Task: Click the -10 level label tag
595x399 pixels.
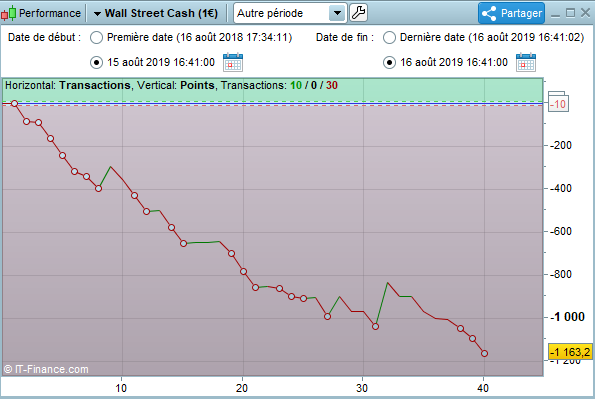Action: click(x=559, y=103)
